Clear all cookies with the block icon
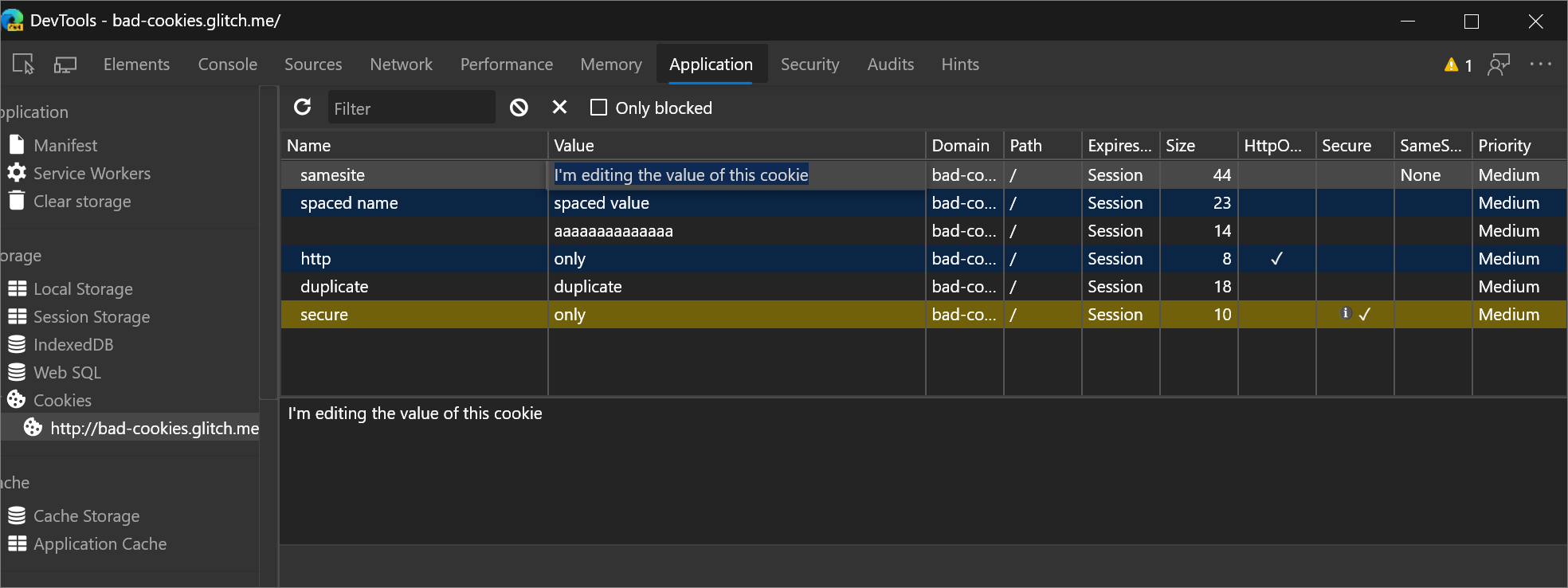 519,108
